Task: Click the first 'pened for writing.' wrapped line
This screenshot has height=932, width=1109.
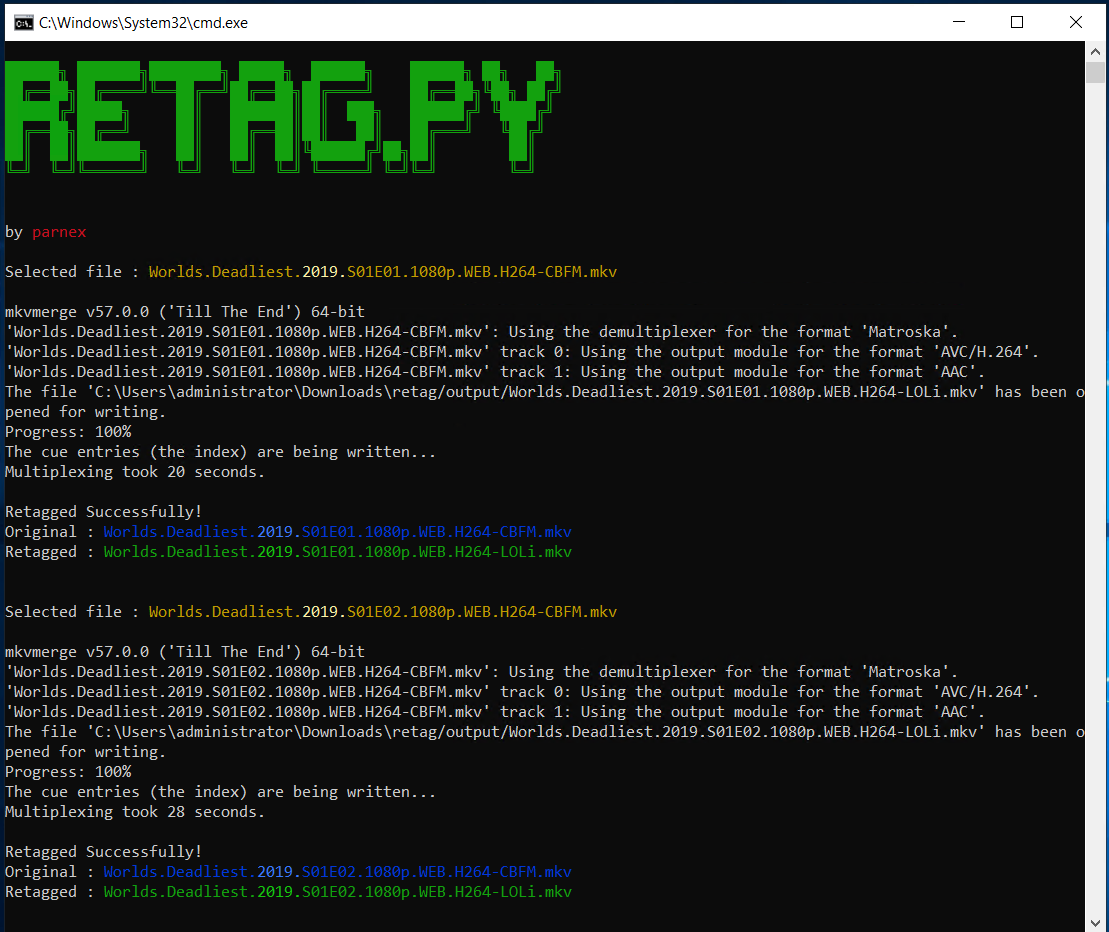Action: pos(86,412)
